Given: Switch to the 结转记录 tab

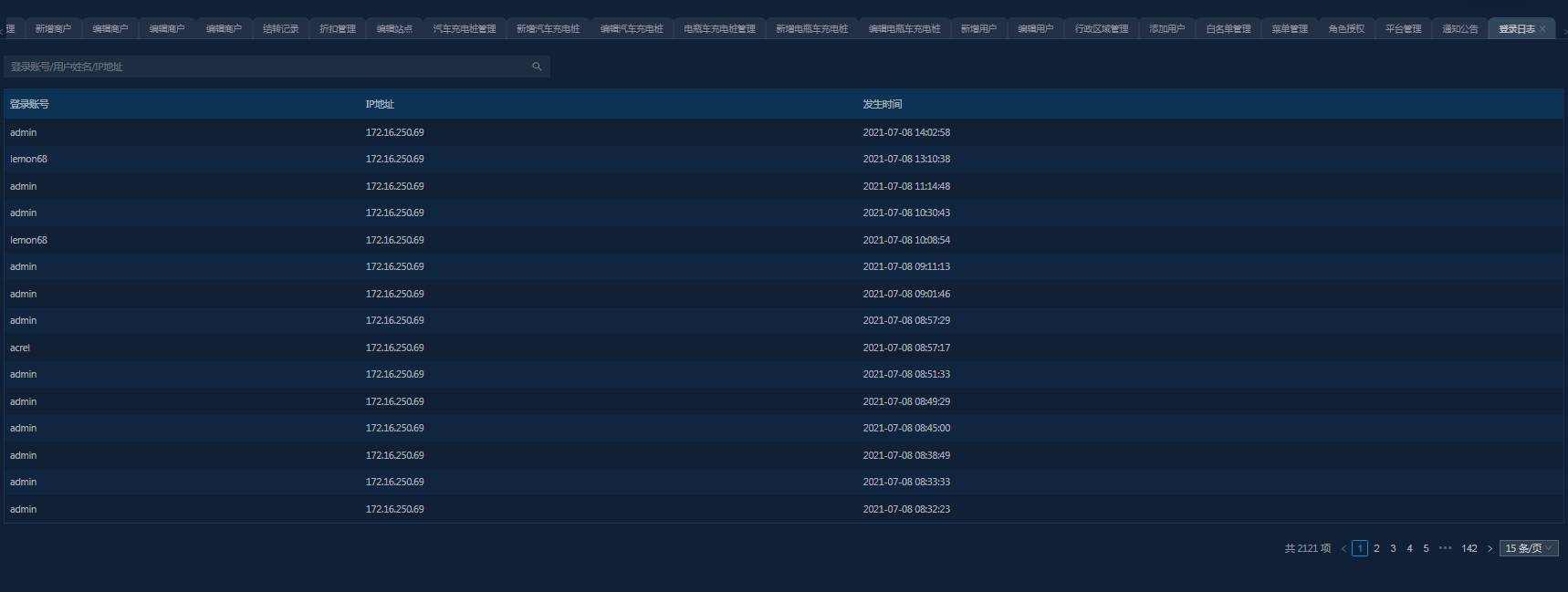Looking at the screenshot, I should pyautogui.click(x=280, y=29).
